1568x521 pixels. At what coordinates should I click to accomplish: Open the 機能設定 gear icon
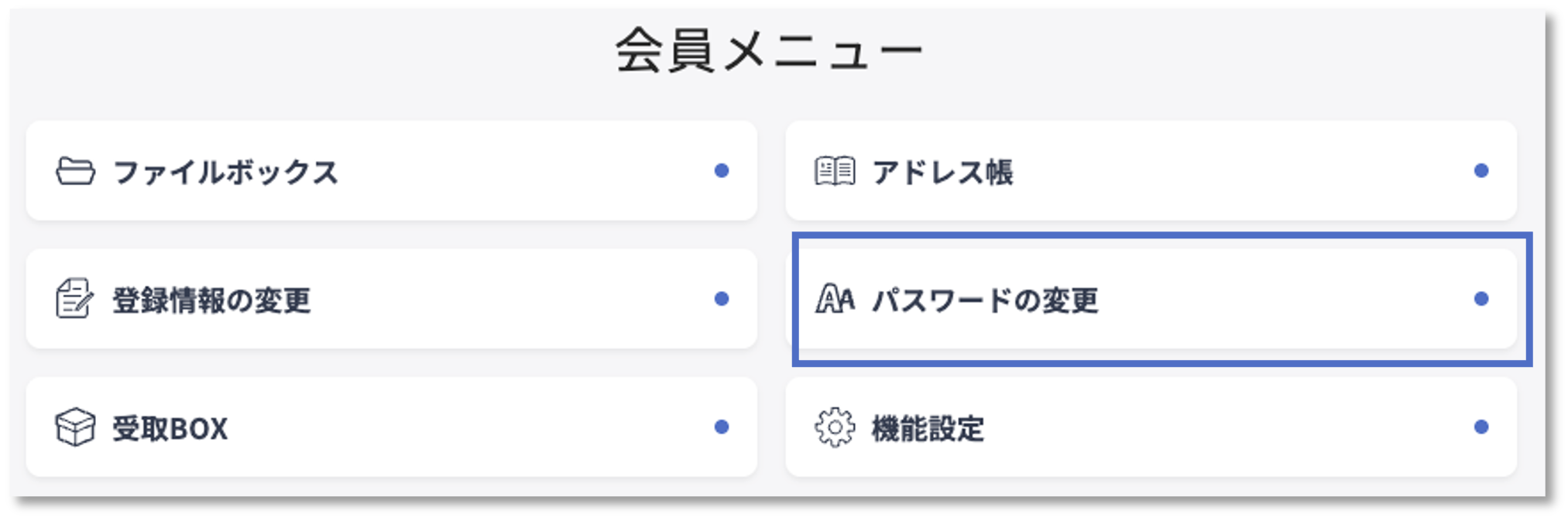834,427
